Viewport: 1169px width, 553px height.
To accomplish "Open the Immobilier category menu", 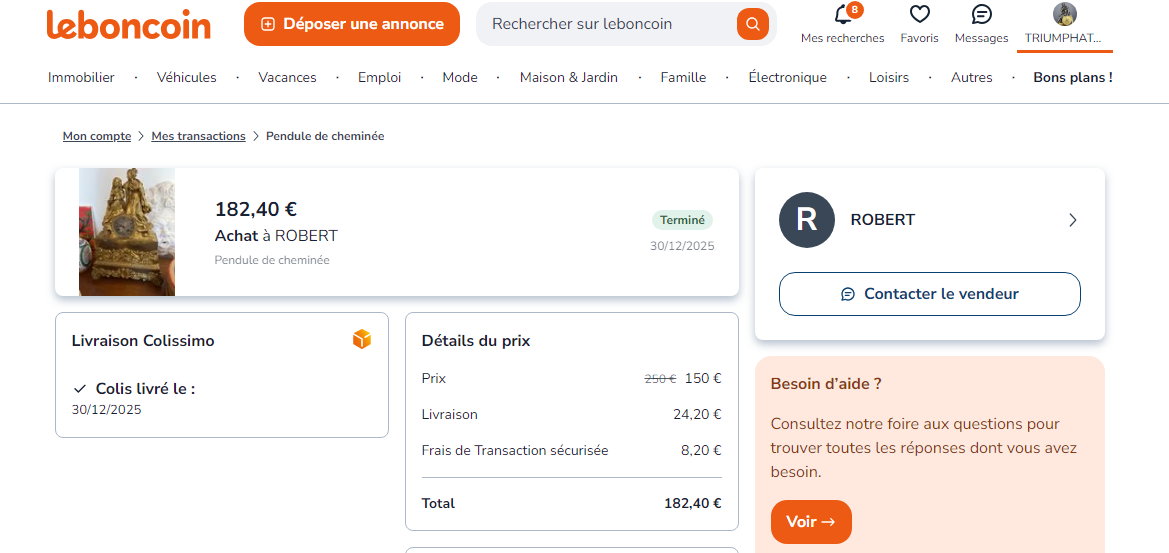I will click(x=81, y=77).
